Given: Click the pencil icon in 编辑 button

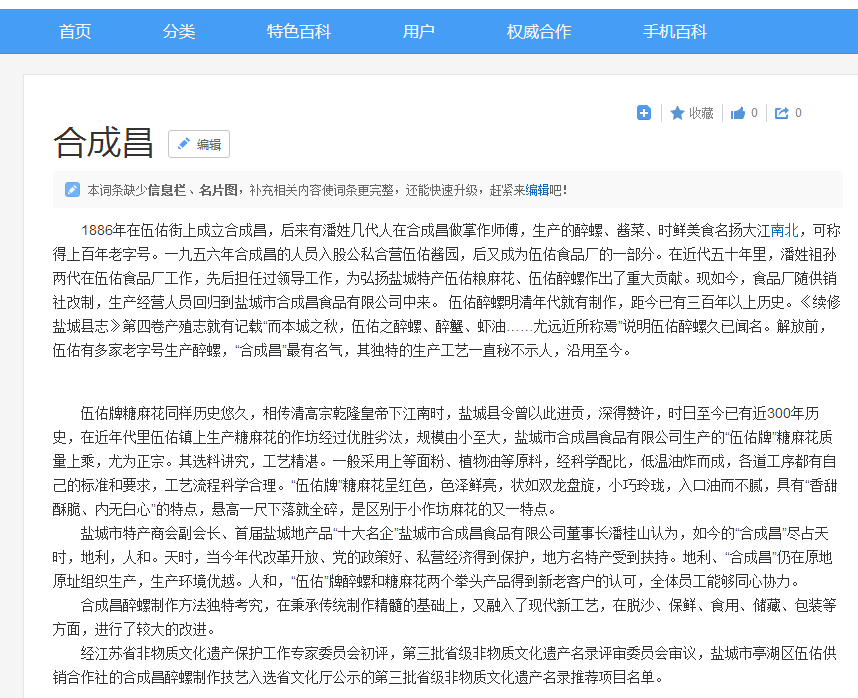Looking at the screenshot, I should (x=184, y=144).
